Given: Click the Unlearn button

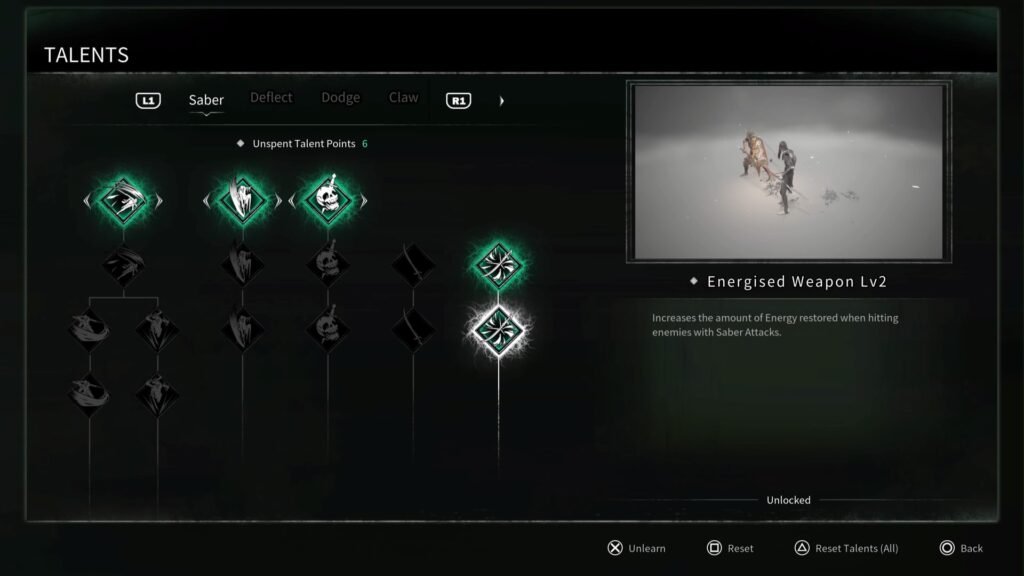Looking at the screenshot, I should click(637, 548).
